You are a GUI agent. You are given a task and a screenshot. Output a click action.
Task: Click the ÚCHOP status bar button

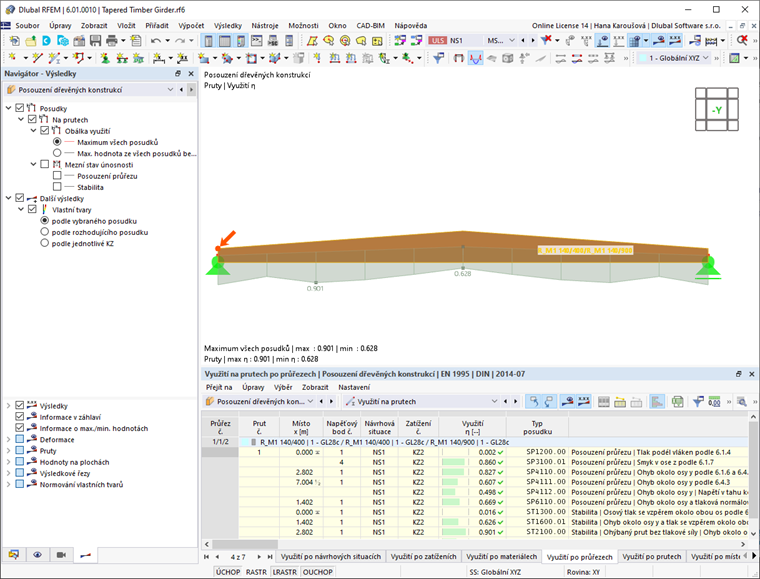pyautogui.click(x=228, y=571)
